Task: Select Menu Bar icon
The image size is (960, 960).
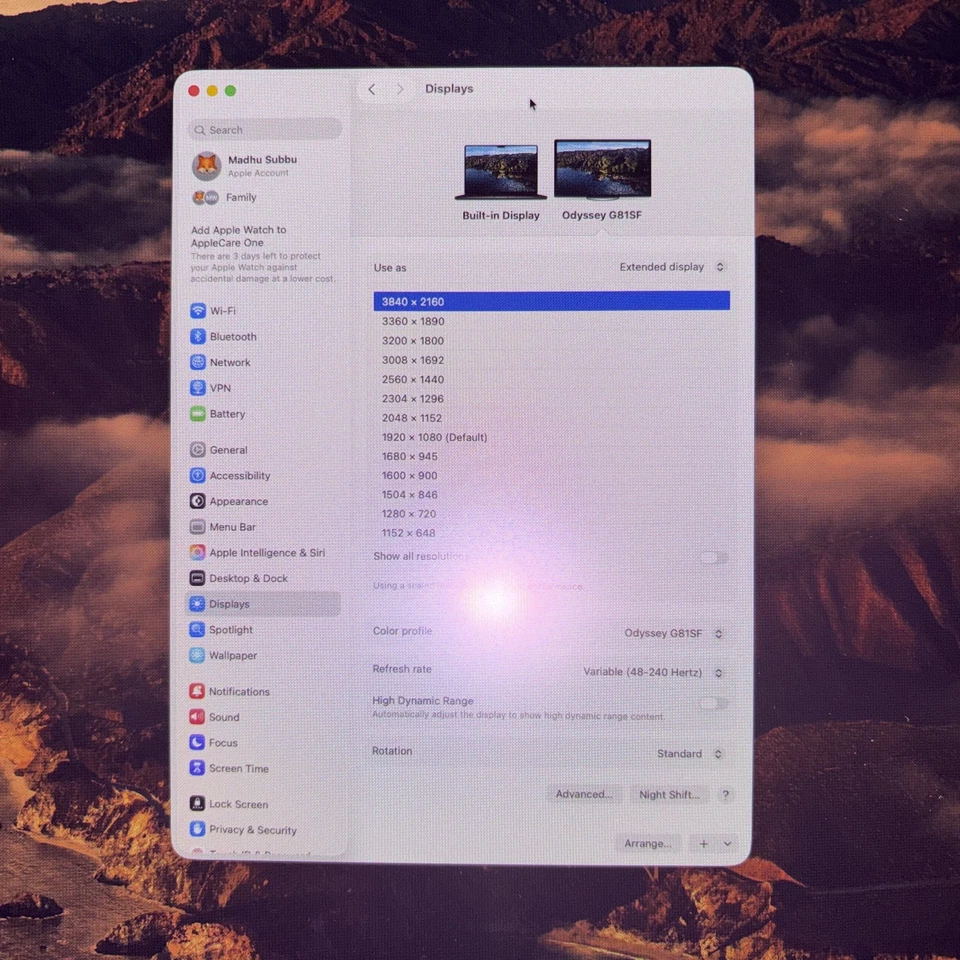Action: click(x=197, y=527)
